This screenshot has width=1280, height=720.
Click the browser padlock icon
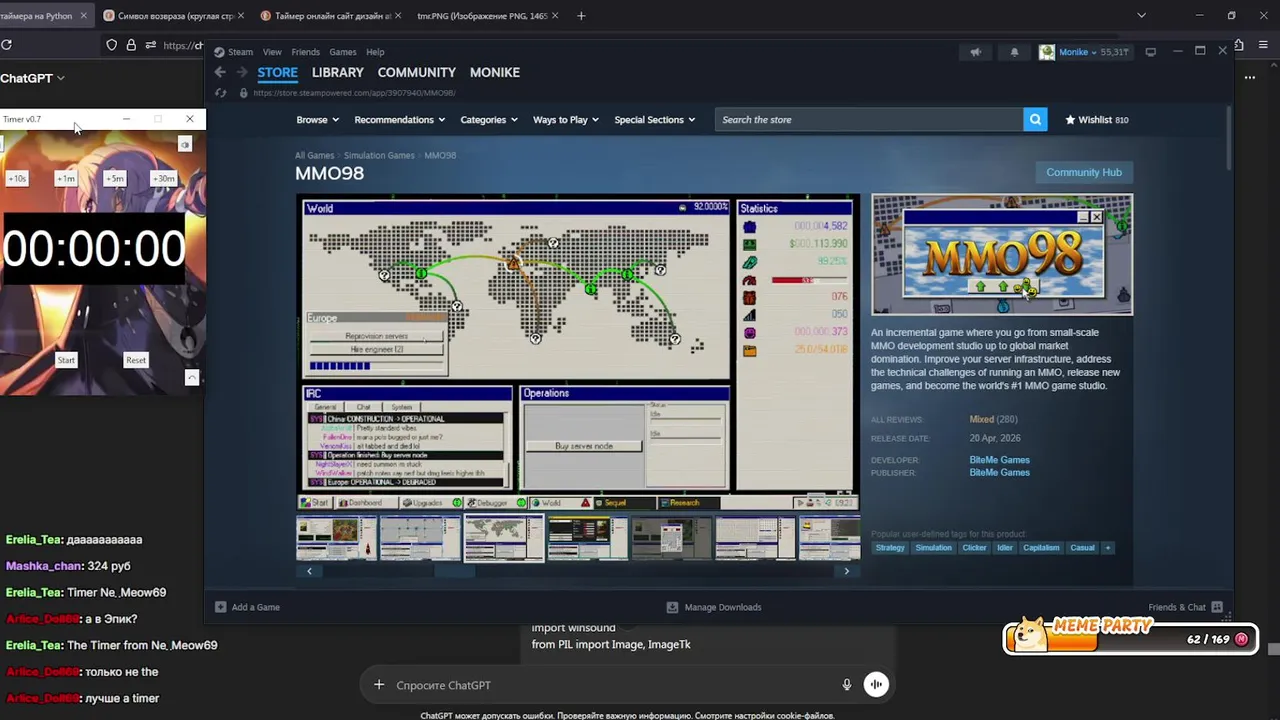(131, 45)
